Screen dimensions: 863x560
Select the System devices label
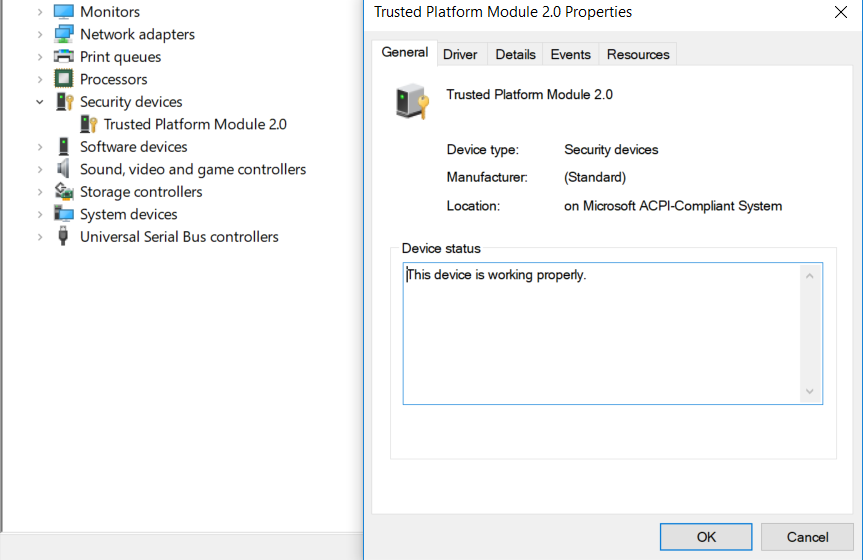[x=129, y=214]
